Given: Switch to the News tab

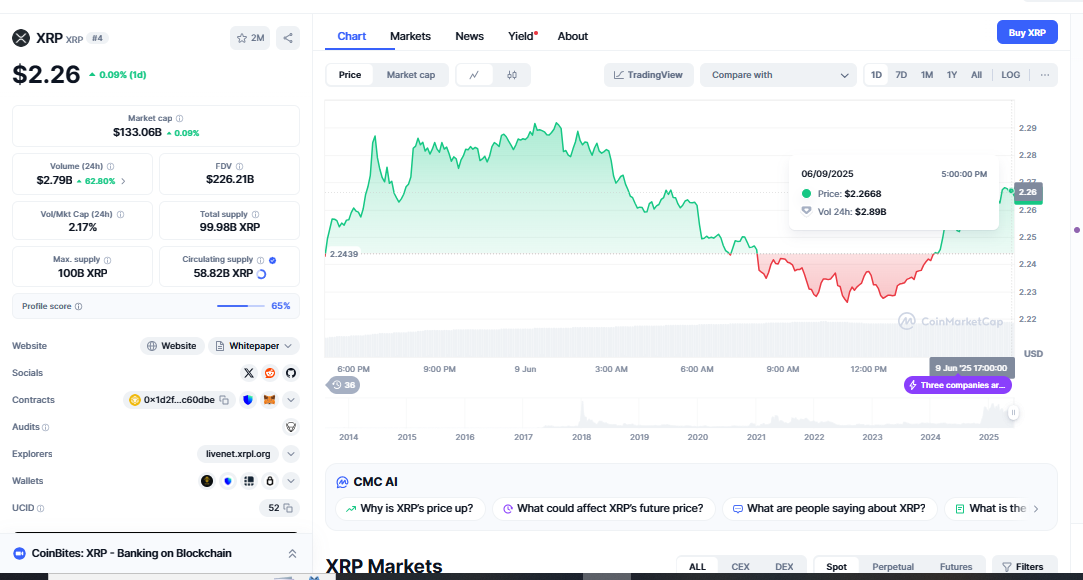Looking at the screenshot, I should 470,36.
